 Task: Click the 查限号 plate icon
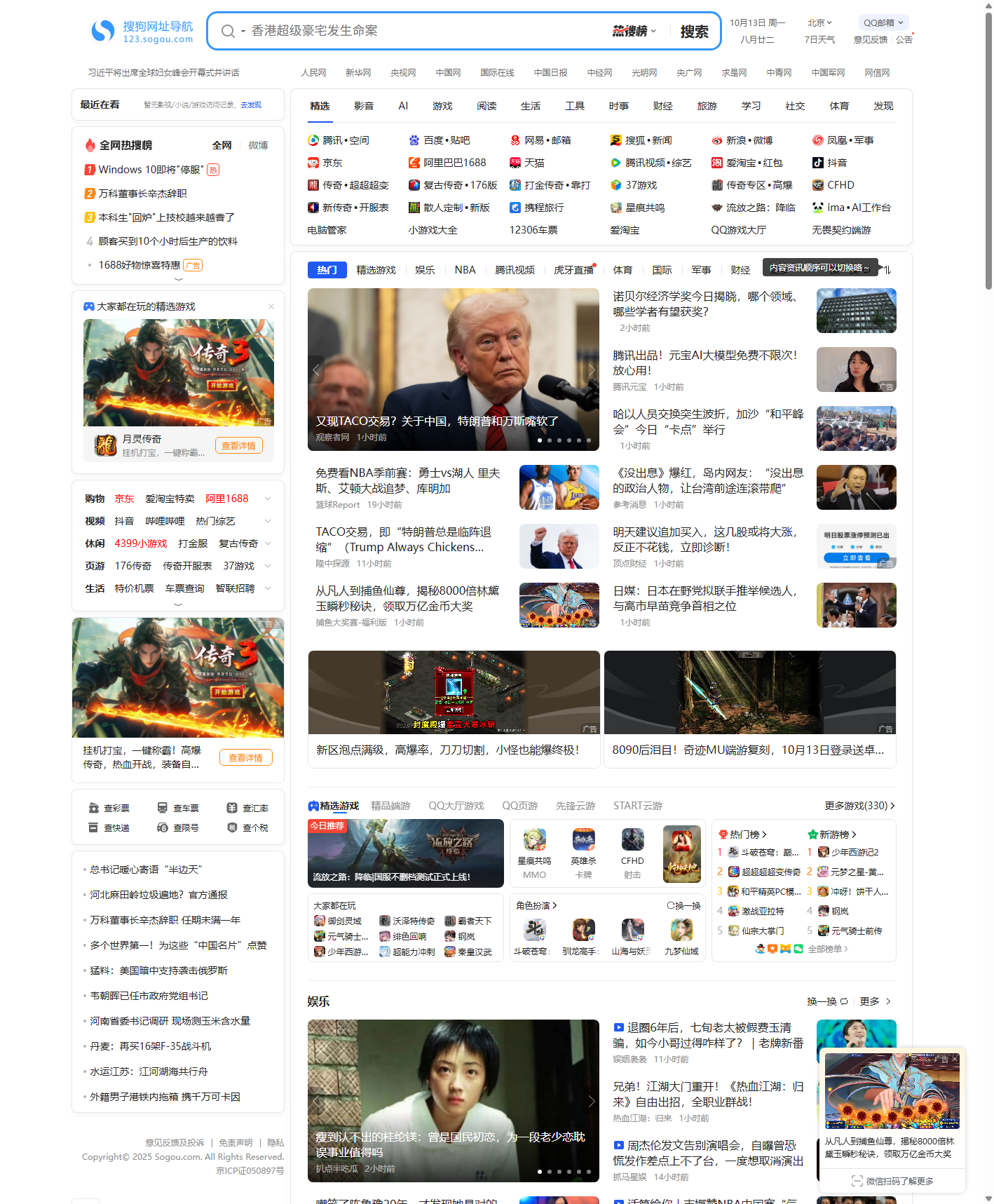[163, 827]
